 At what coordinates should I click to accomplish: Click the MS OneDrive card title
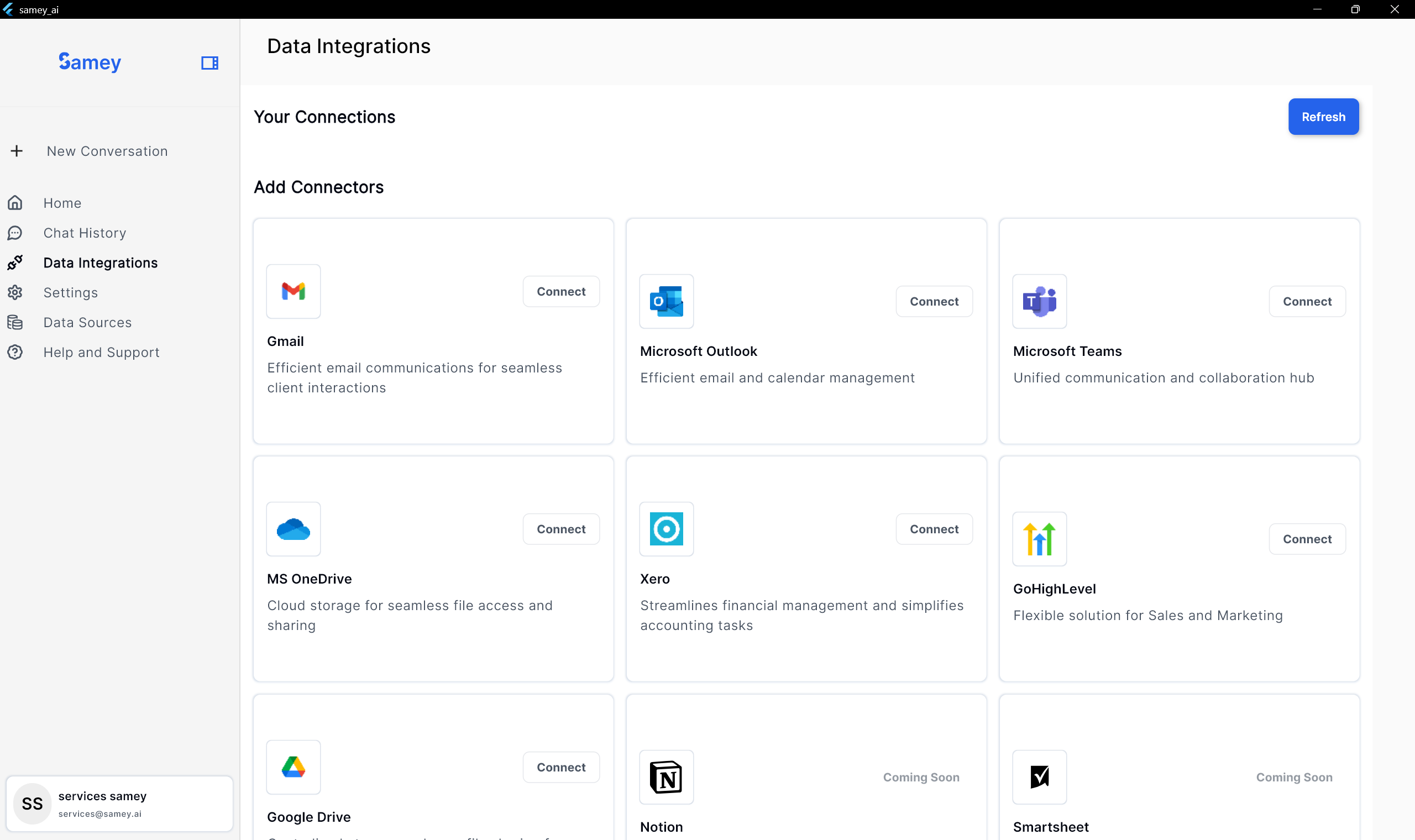coord(309,579)
